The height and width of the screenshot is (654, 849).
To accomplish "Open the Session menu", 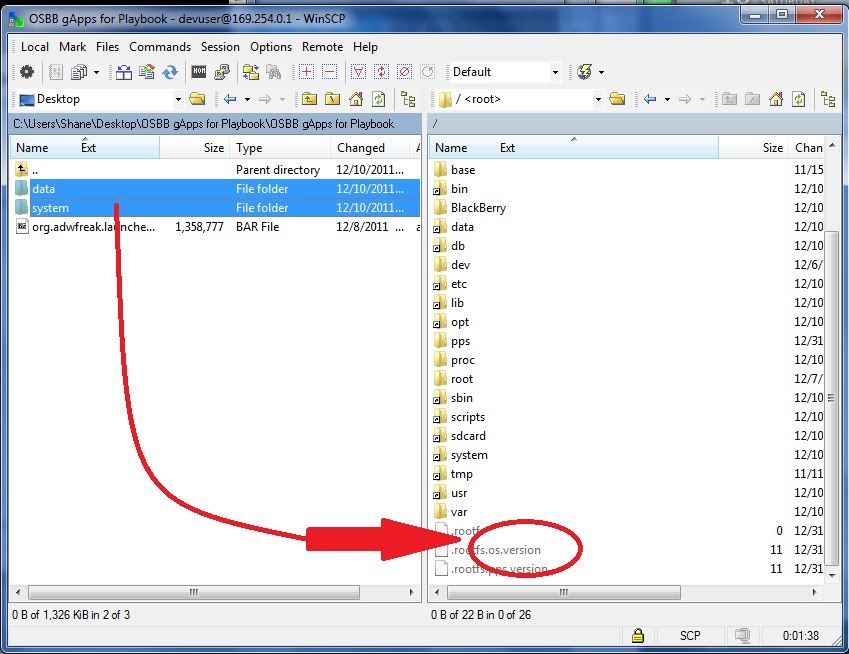I will tap(220, 47).
